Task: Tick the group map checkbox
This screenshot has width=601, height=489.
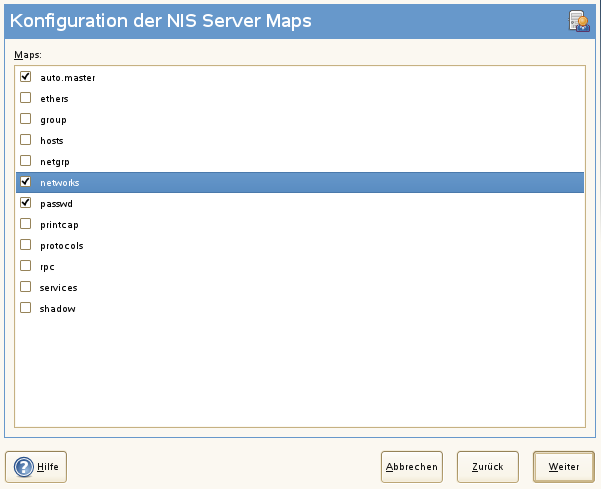Action: tap(26, 119)
